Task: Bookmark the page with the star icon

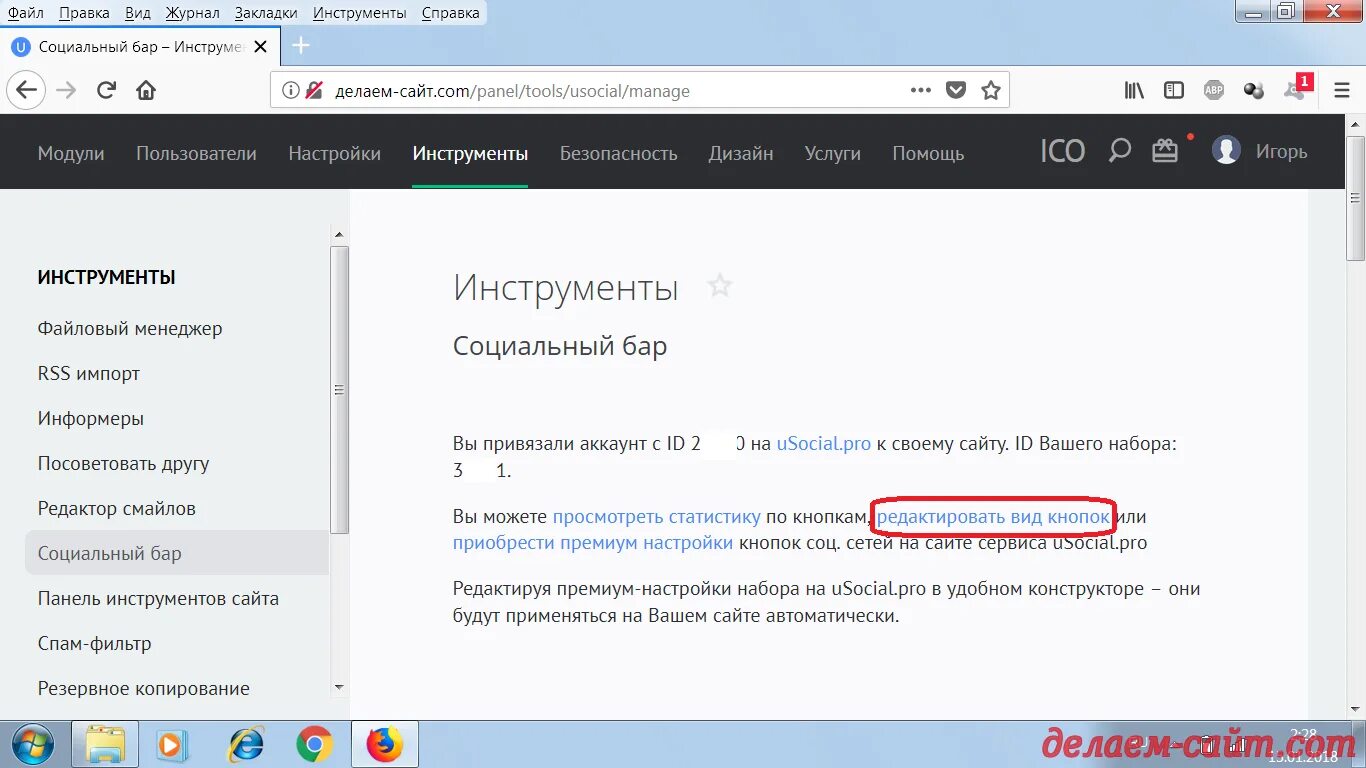Action: [x=990, y=89]
